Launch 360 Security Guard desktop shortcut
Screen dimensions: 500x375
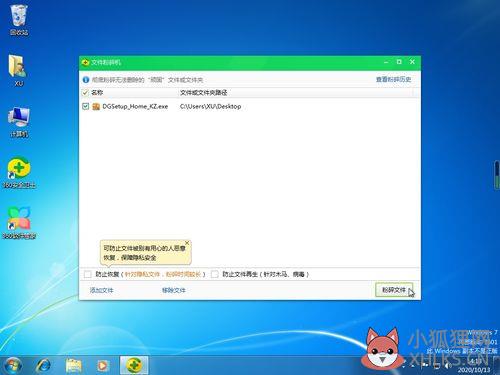19,173
